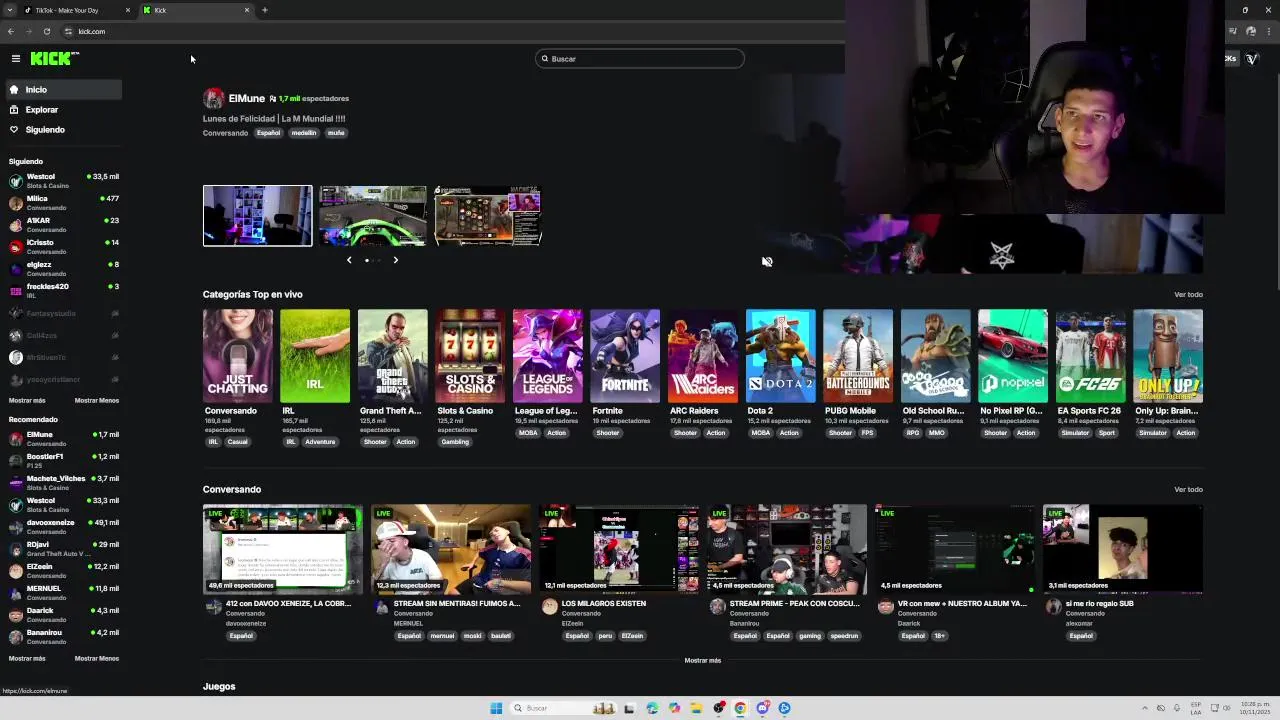Open Milica channel in sidebar
Viewport: 1280px width, 720px height.
coord(64,203)
